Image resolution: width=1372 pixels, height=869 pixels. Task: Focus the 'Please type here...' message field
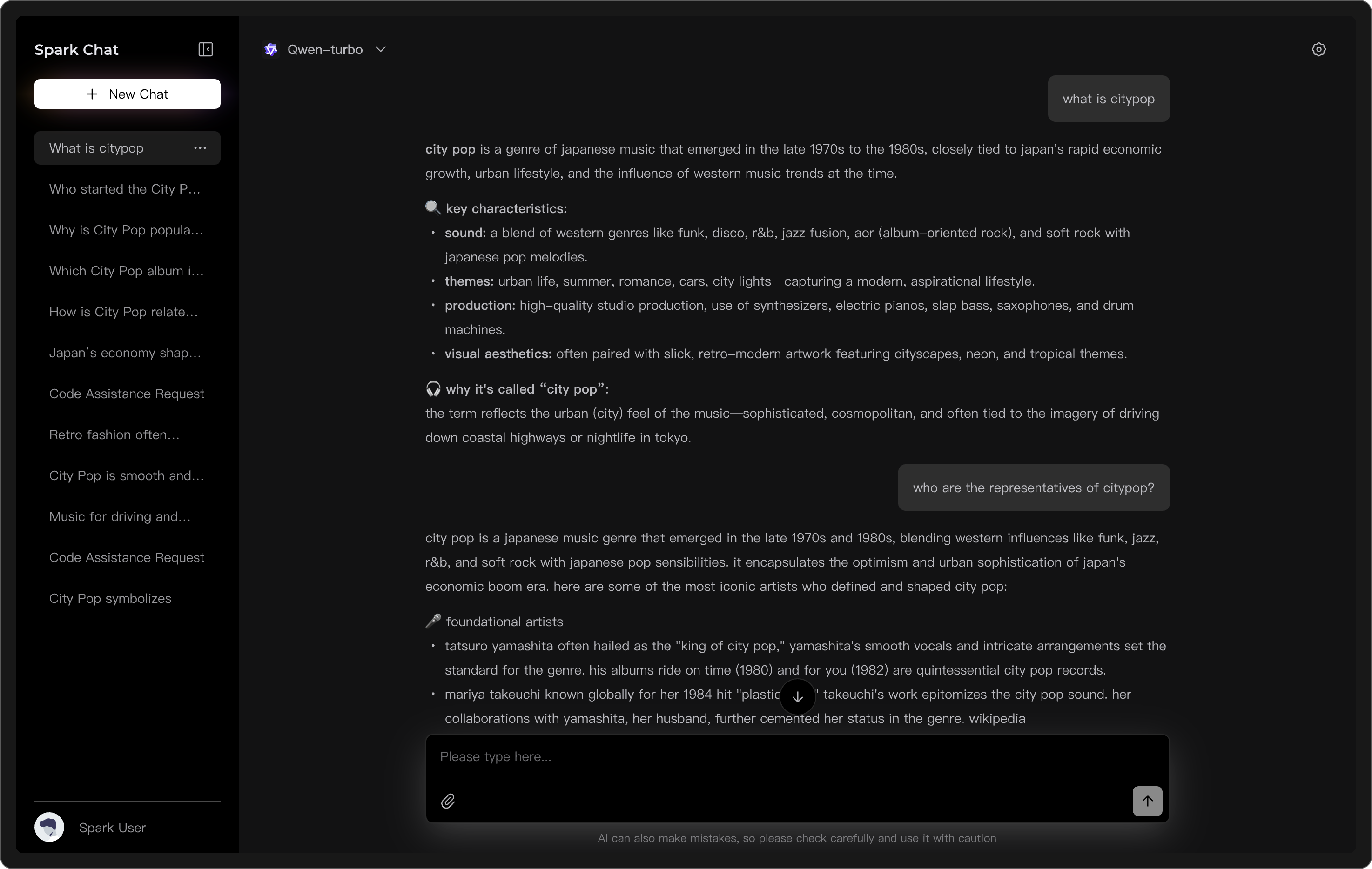tap(797, 757)
